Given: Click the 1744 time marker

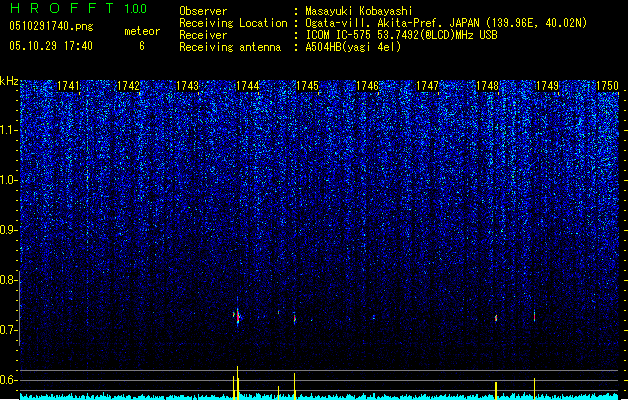Looking at the screenshot, I should click(248, 86).
